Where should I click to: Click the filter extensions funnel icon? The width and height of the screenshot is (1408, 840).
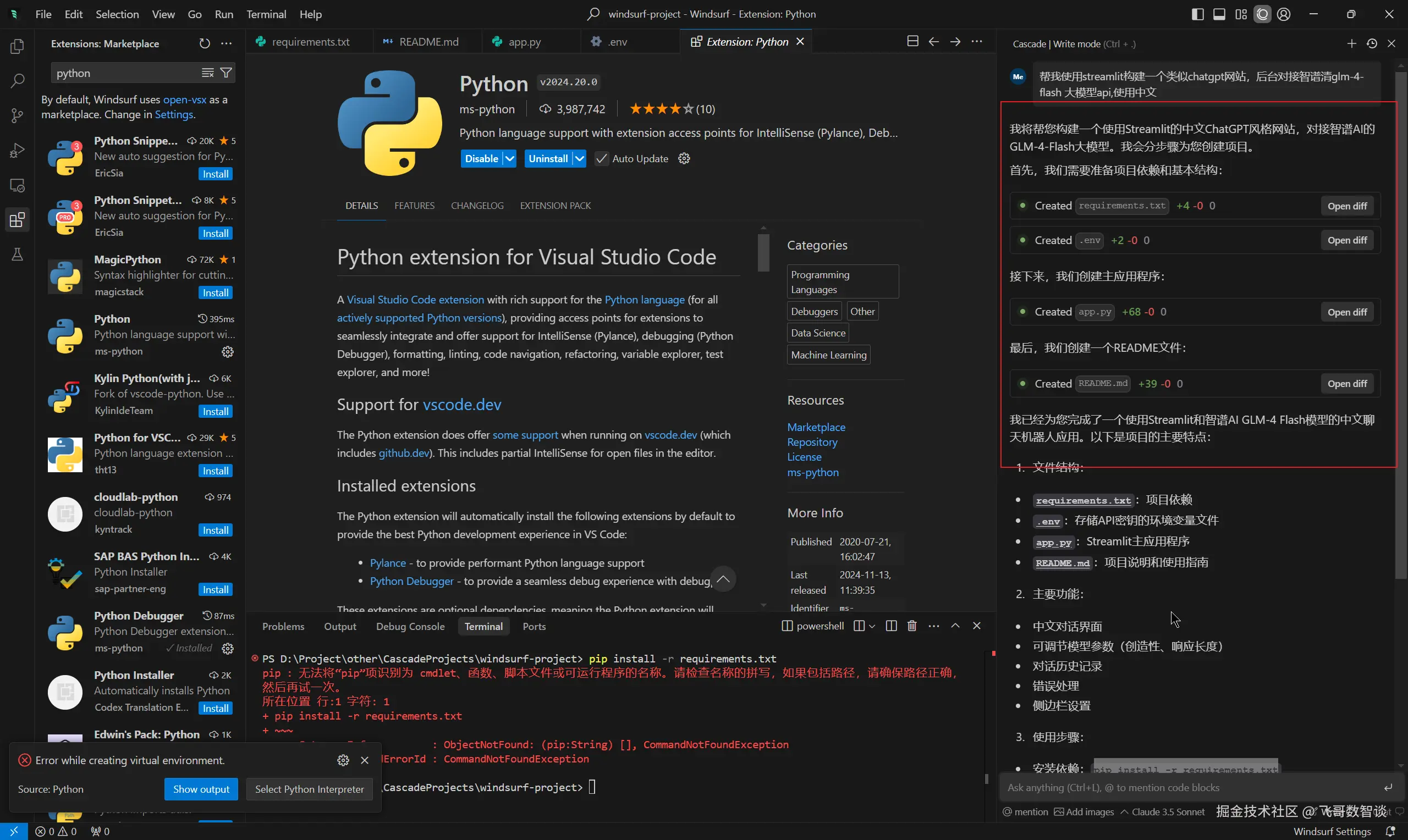pyautogui.click(x=226, y=73)
